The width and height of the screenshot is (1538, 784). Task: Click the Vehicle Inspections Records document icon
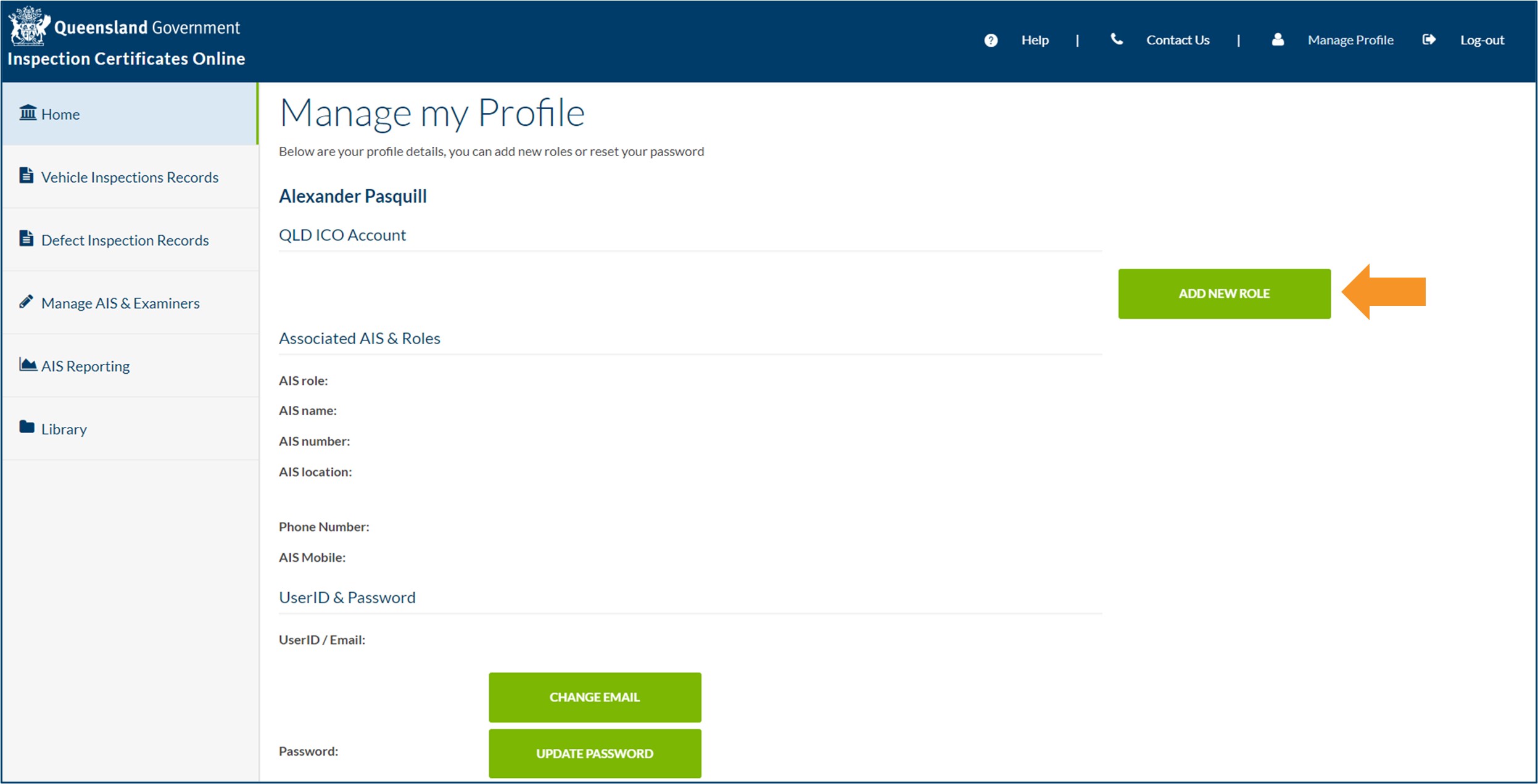click(27, 176)
